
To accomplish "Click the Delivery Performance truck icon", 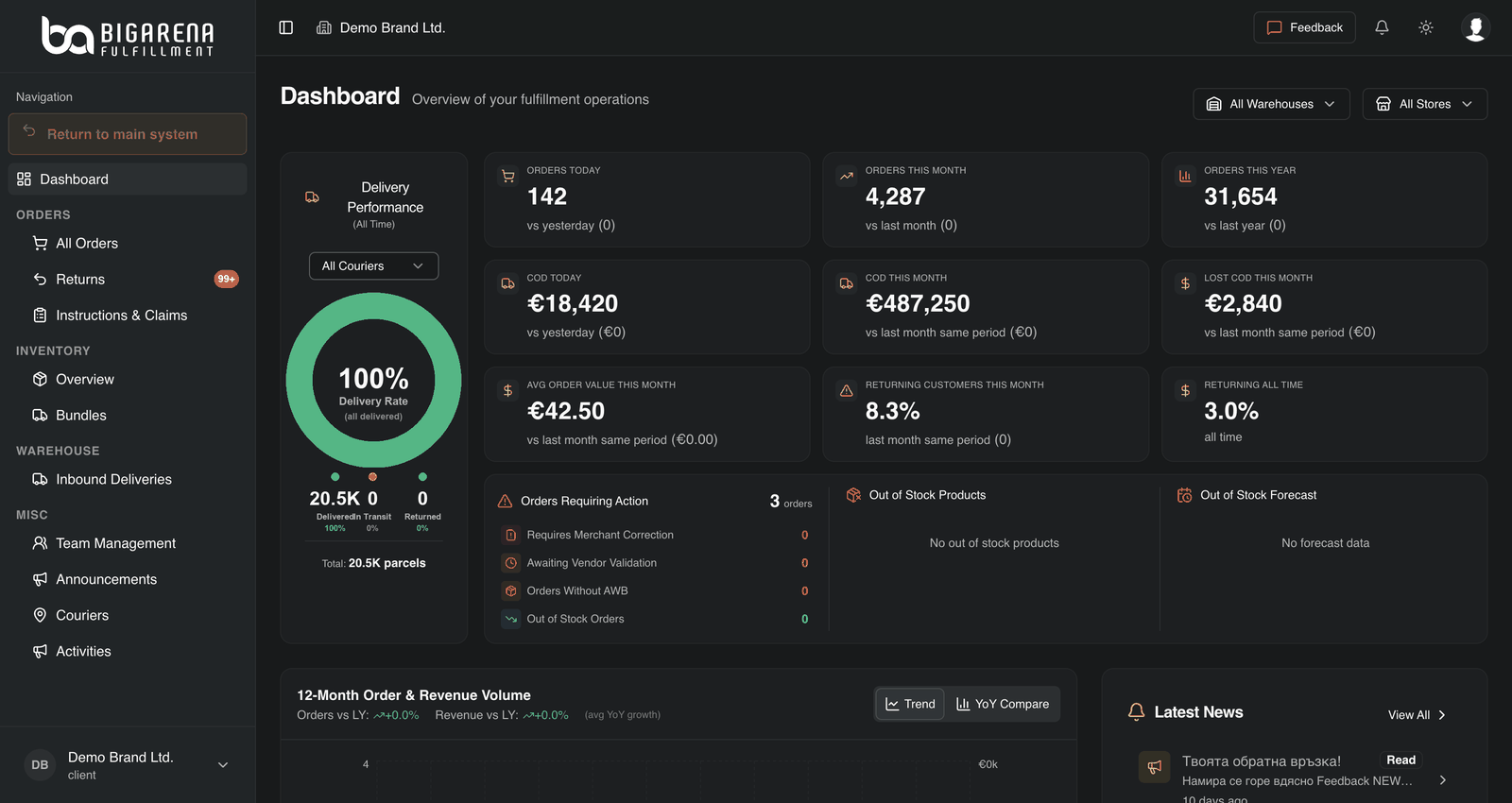I will (x=312, y=197).
